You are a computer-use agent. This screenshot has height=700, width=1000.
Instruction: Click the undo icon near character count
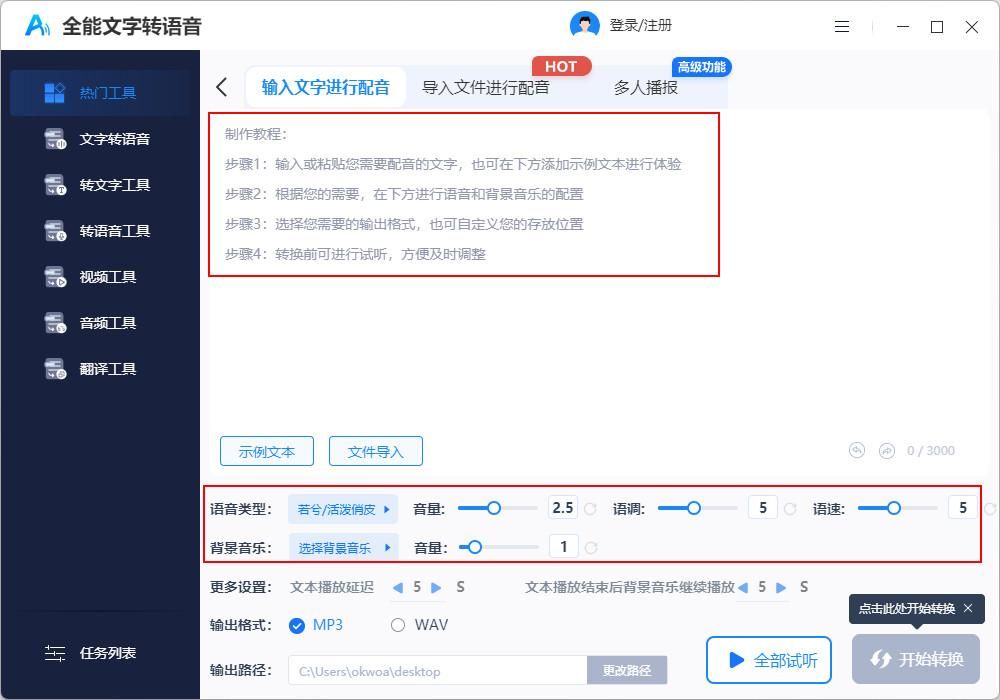click(x=857, y=451)
